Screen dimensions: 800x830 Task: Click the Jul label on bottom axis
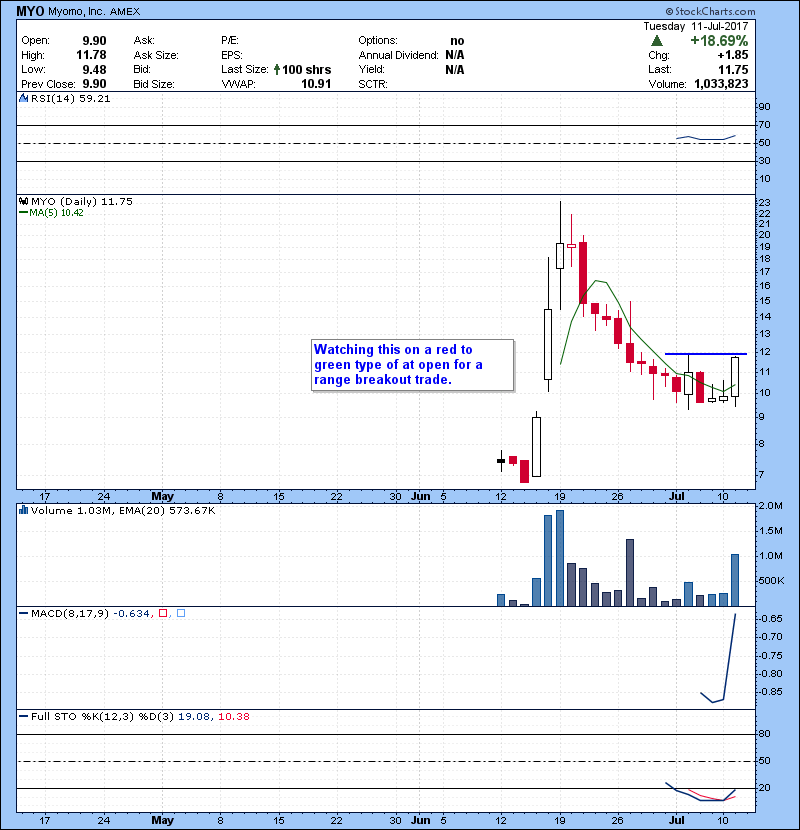coord(677,820)
